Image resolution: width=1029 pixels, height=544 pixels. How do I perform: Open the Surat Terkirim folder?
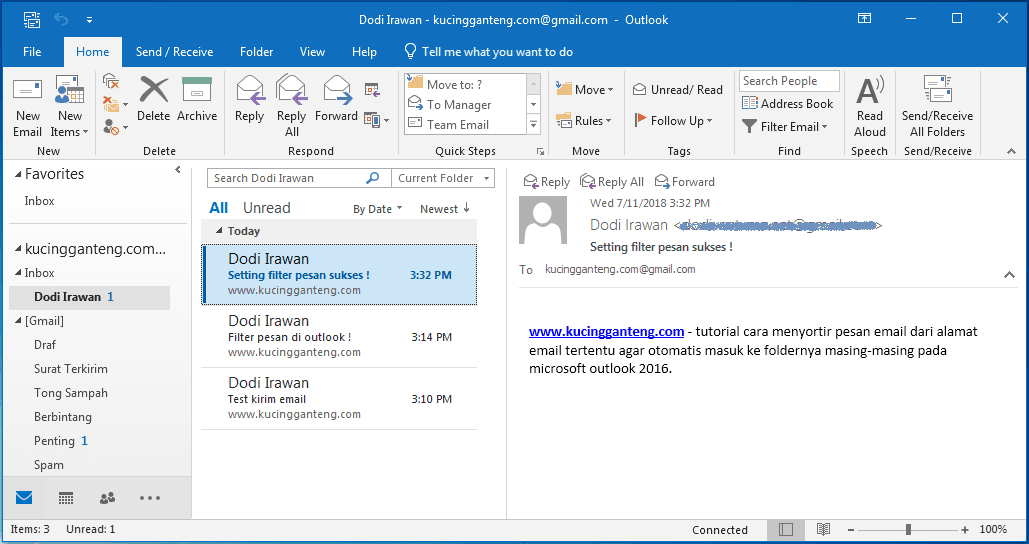pyautogui.click(x=71, y=369)
